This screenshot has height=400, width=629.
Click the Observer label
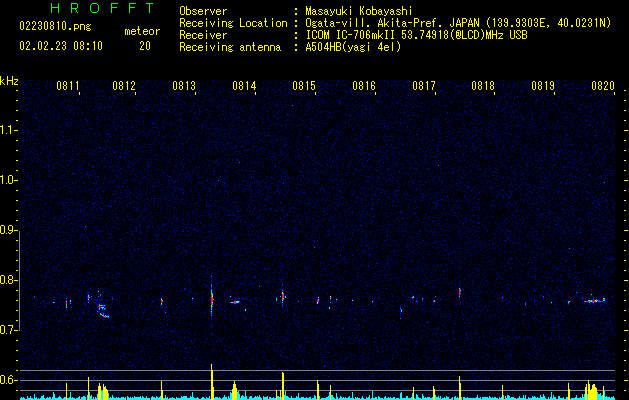click(x=203, y=11)
